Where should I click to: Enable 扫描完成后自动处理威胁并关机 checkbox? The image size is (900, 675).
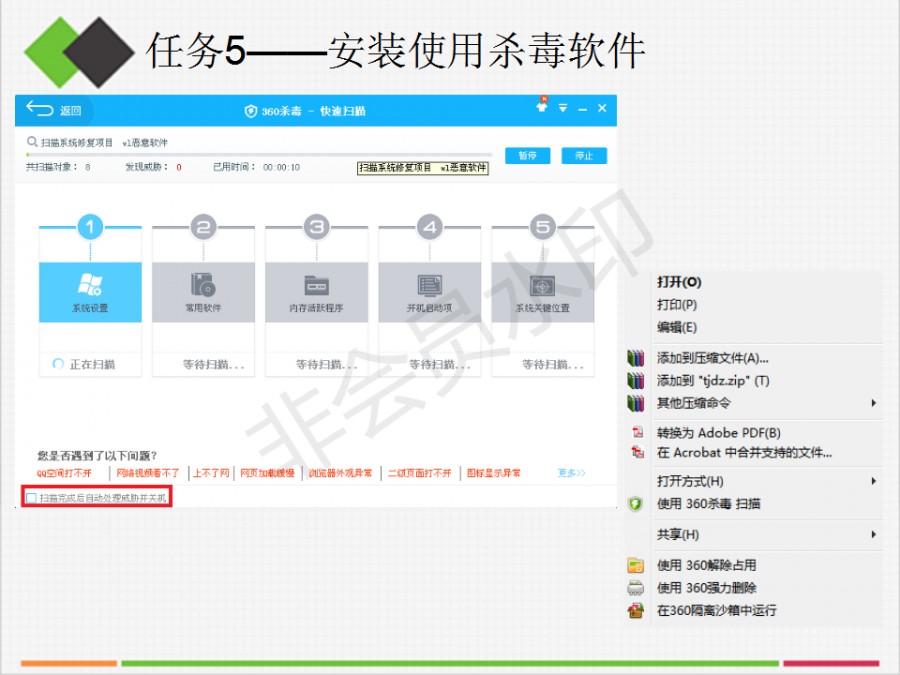(x=32, y=497)
